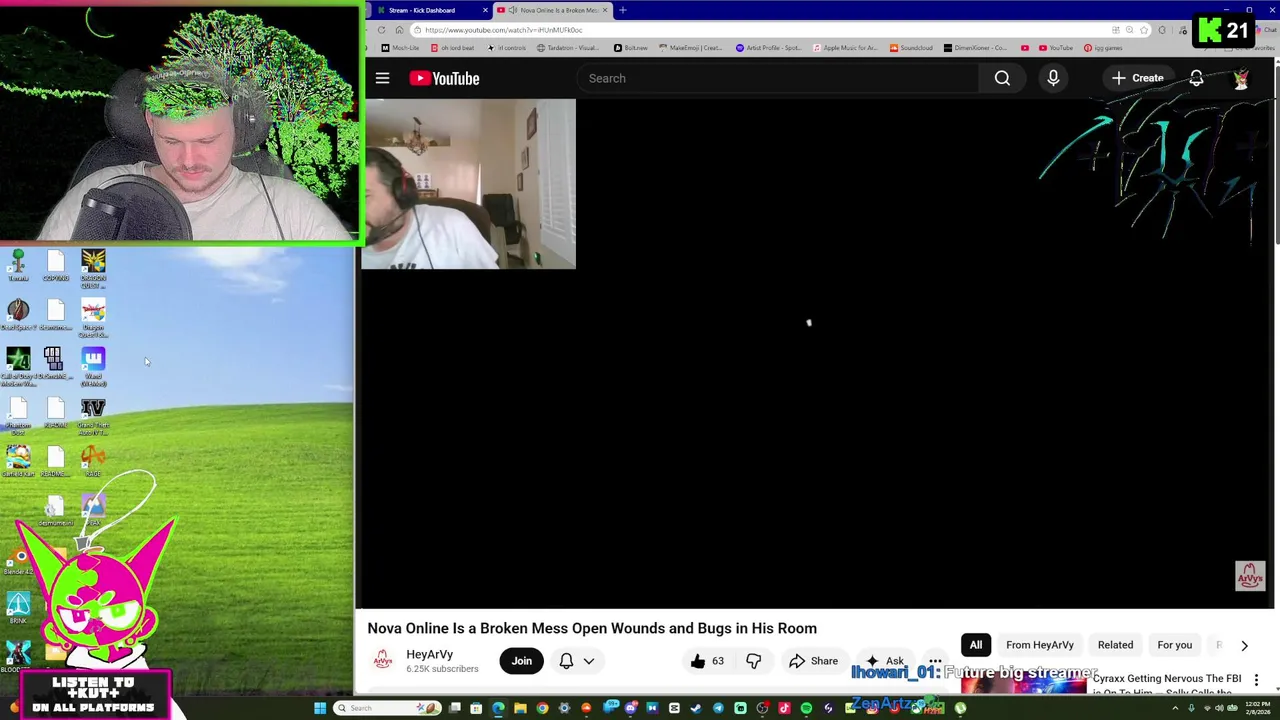This screenshot has width=1280, height=720.
Task: Click the YouTube video player area
Action: 816,353
